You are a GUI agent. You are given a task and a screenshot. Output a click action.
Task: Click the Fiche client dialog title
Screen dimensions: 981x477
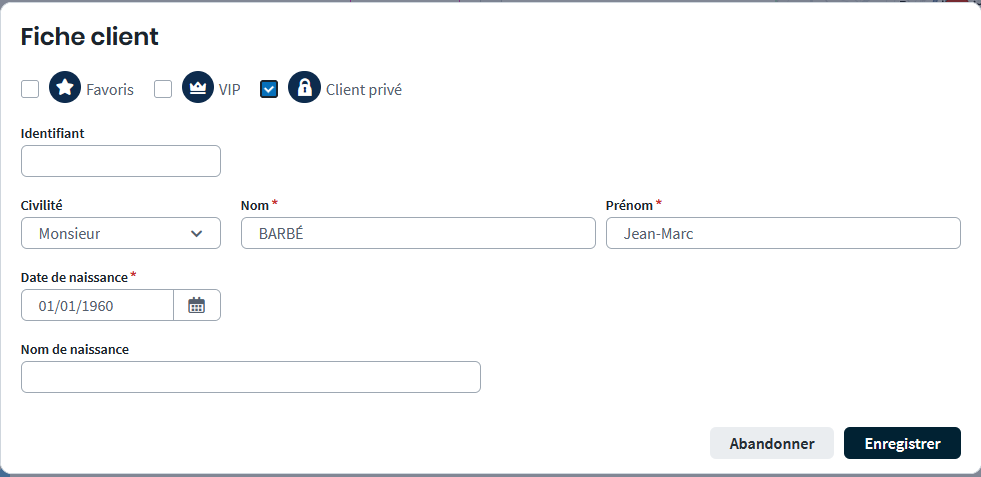90,37
